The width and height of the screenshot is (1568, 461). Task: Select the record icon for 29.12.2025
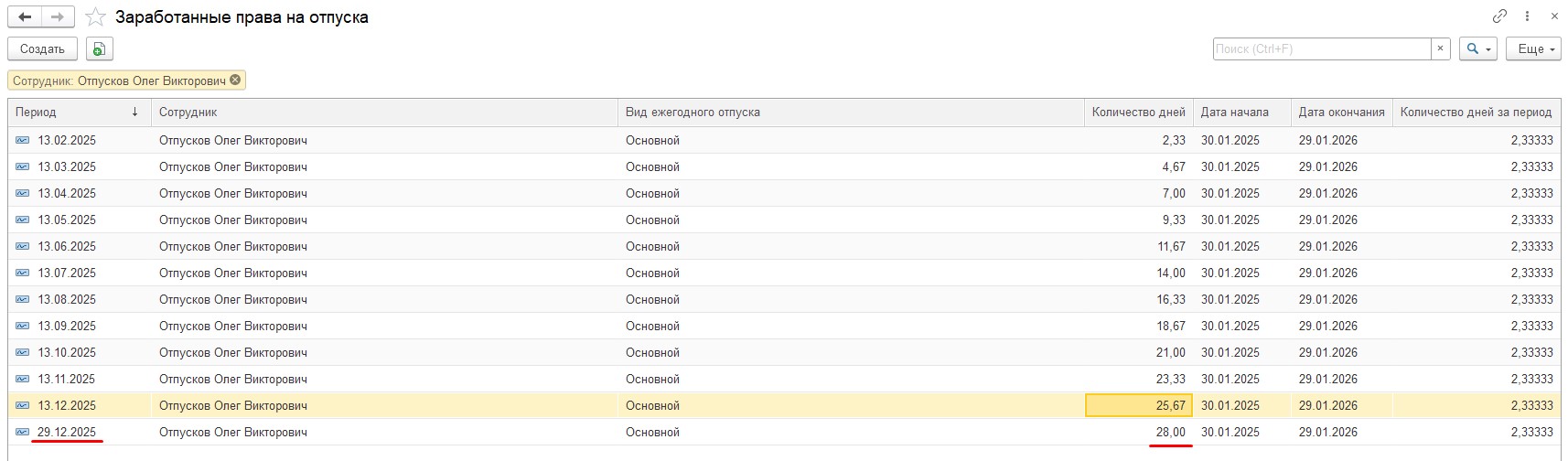tap(22, 432)
